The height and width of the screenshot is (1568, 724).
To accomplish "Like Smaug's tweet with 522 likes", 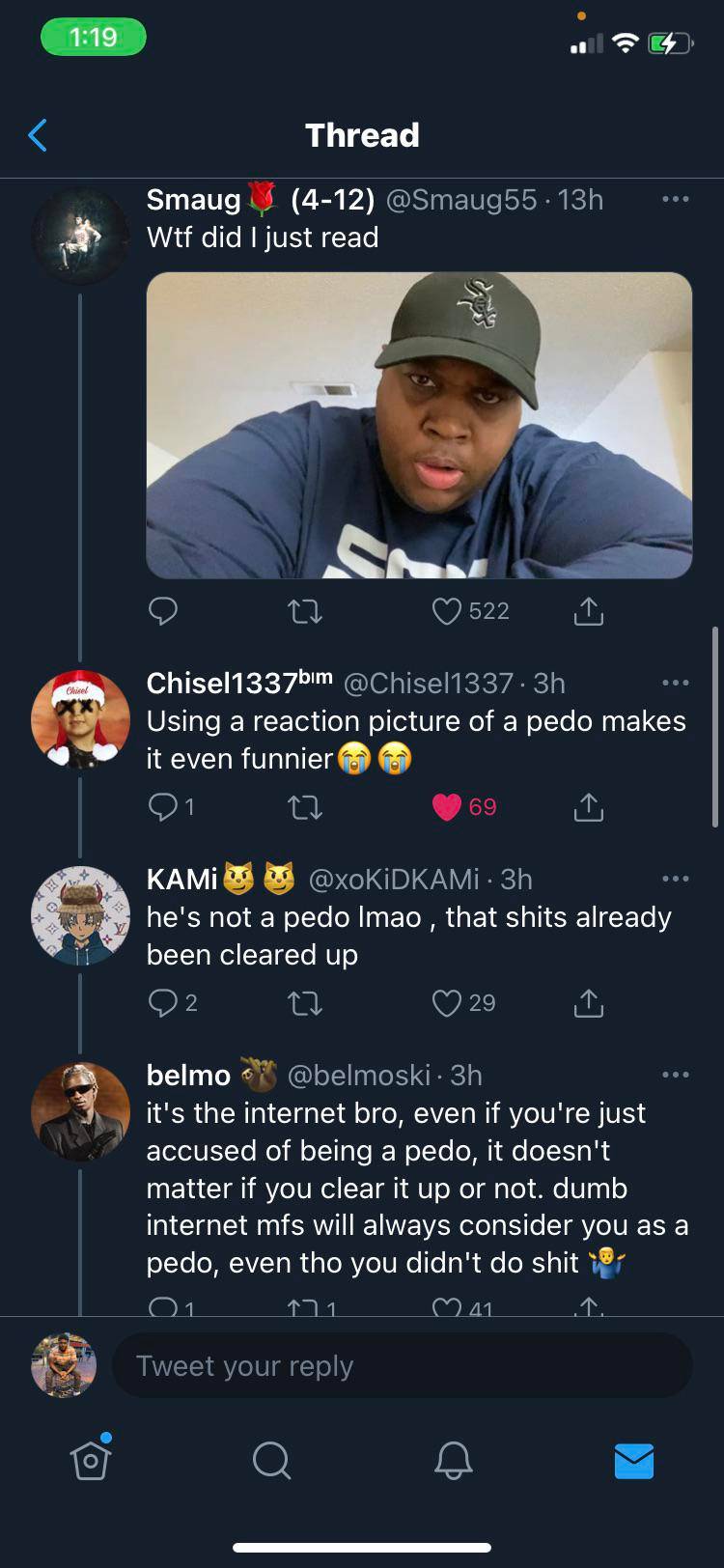I will point(447,611).
